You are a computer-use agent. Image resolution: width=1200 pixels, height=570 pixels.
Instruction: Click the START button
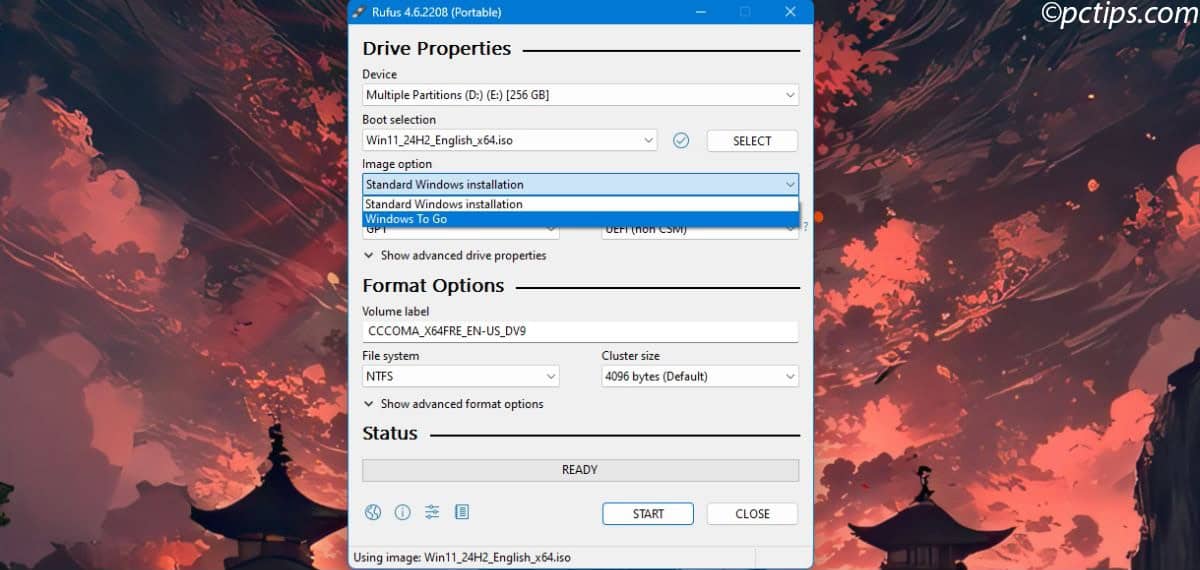click(x=648, y=514)
